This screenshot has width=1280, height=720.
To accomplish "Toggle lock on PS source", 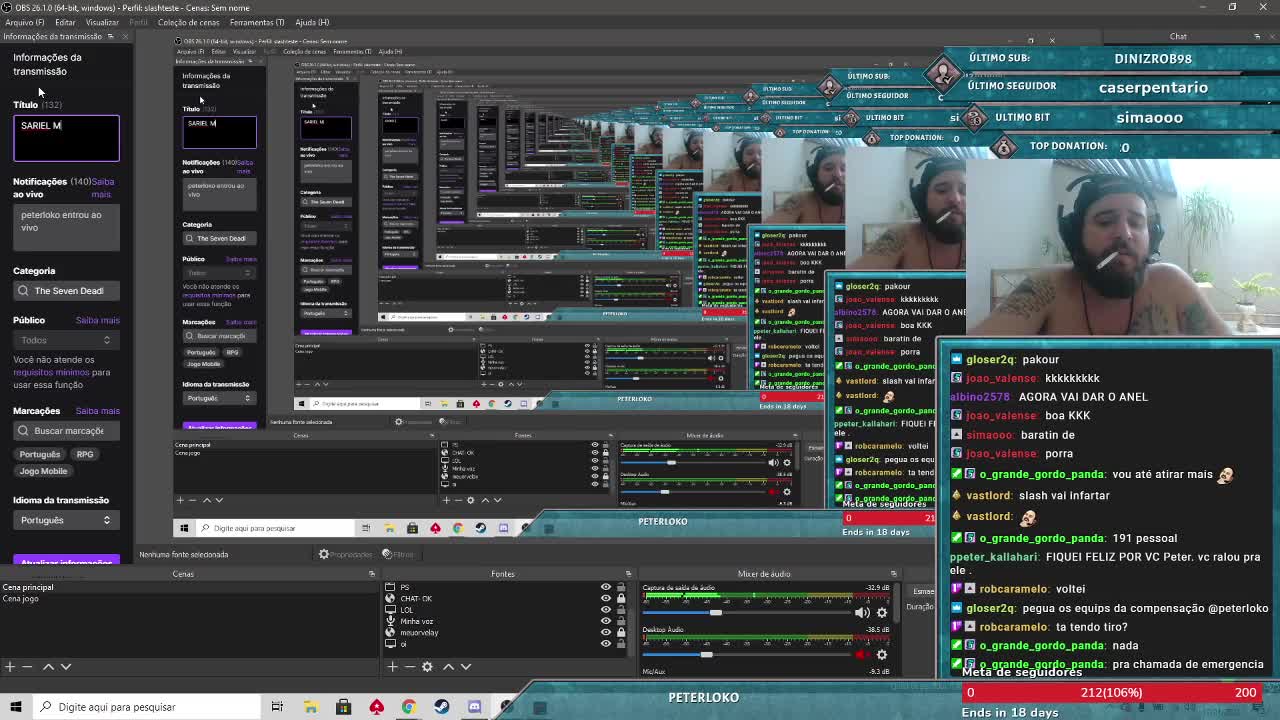I will click(620, 587).
